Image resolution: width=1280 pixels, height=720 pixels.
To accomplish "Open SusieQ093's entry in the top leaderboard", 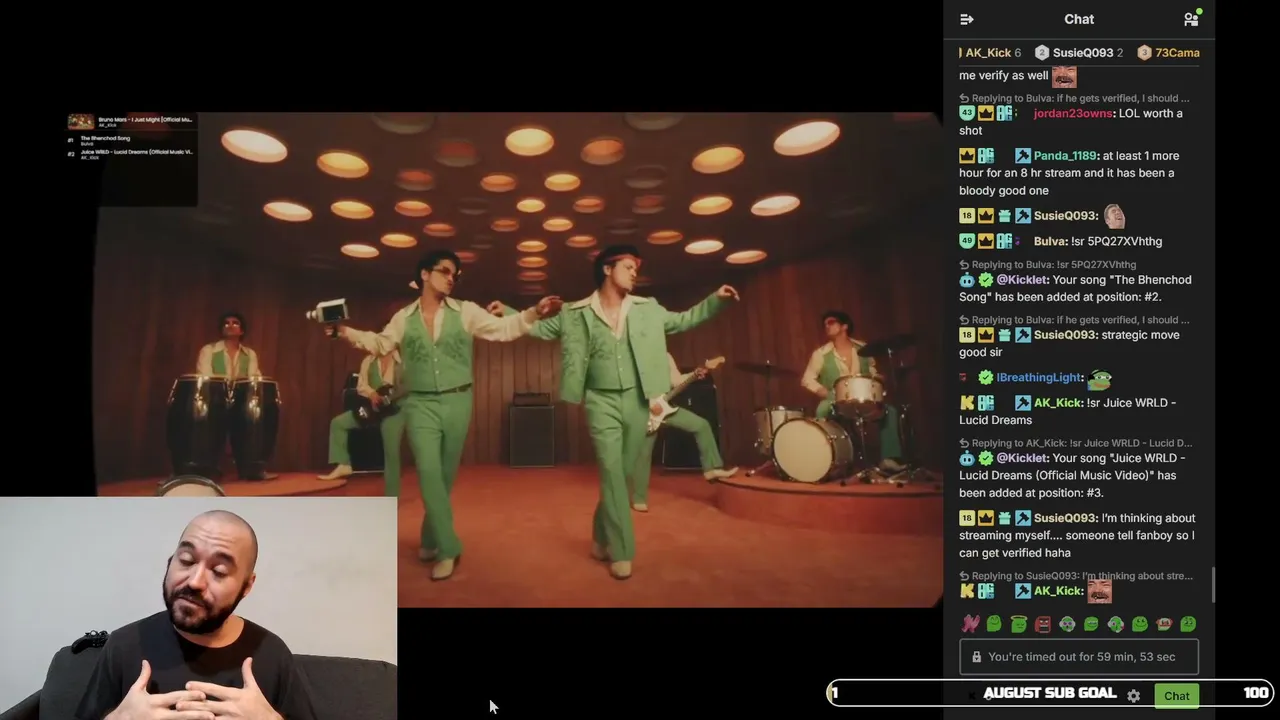I will 1079,53.
